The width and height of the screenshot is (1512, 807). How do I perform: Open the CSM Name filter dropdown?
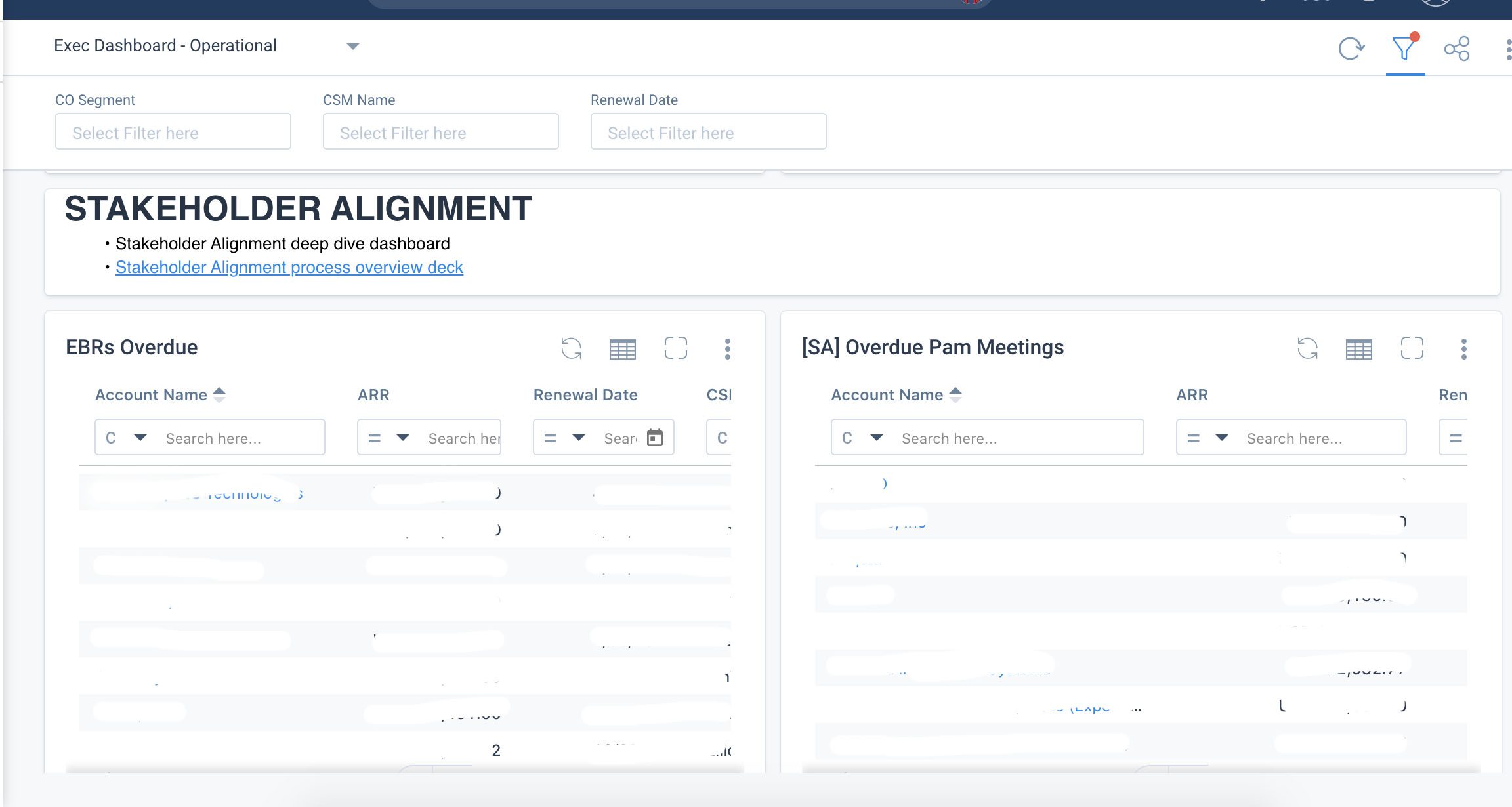point(440,132)
